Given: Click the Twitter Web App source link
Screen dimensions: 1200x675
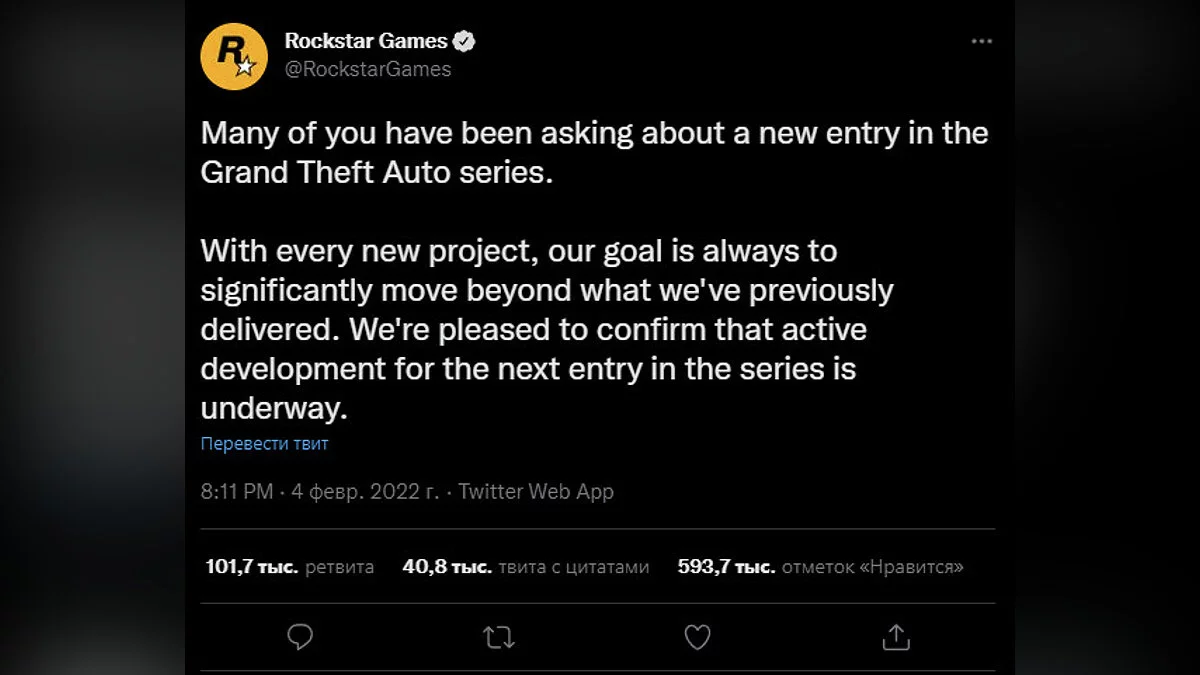Looking at the screenshot, I should click(536, 491).
